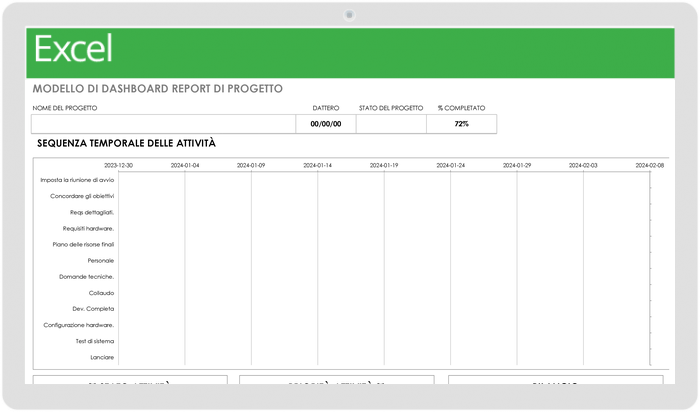Image resolution: width=700 pixels, height=412 pixels.
Task: Click the 2024-01-14 date axis label
Action: [317, 165]
